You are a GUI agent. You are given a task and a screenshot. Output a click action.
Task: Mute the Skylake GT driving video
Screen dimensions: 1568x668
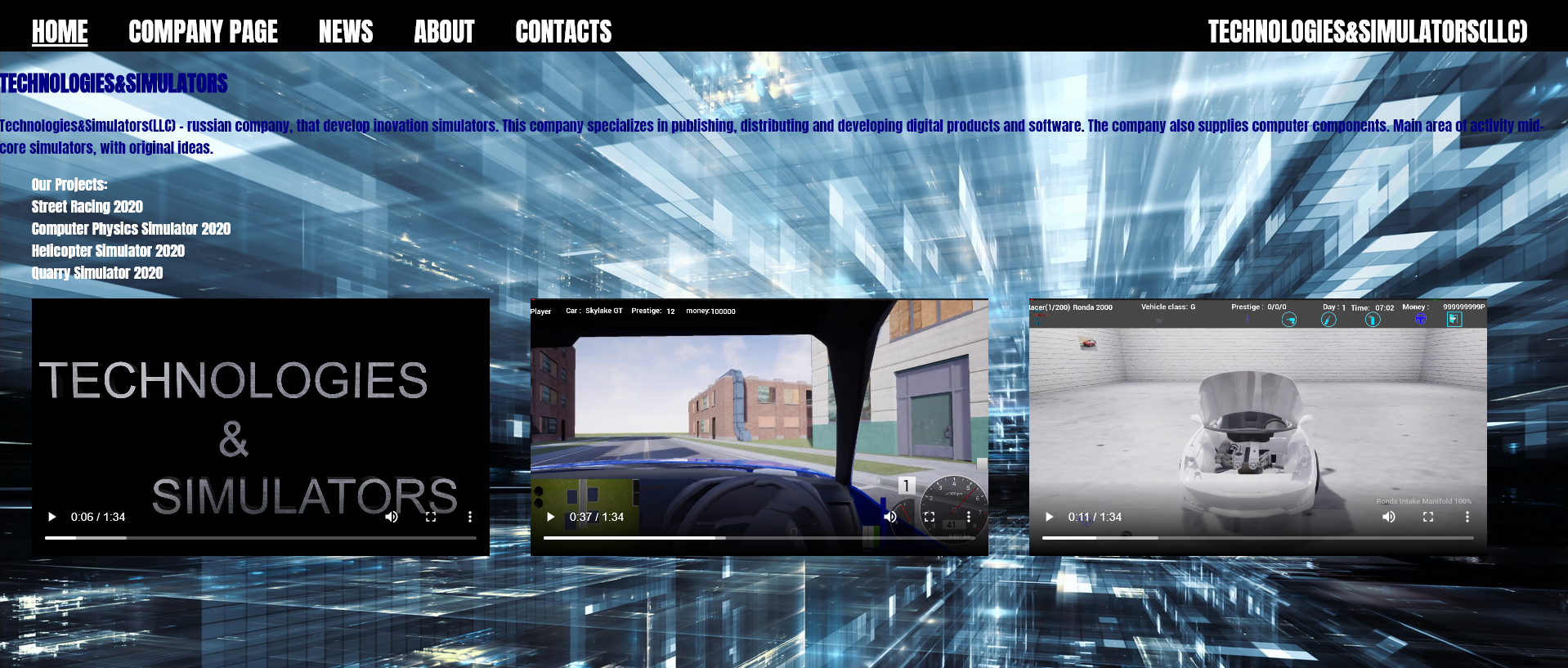890,517
